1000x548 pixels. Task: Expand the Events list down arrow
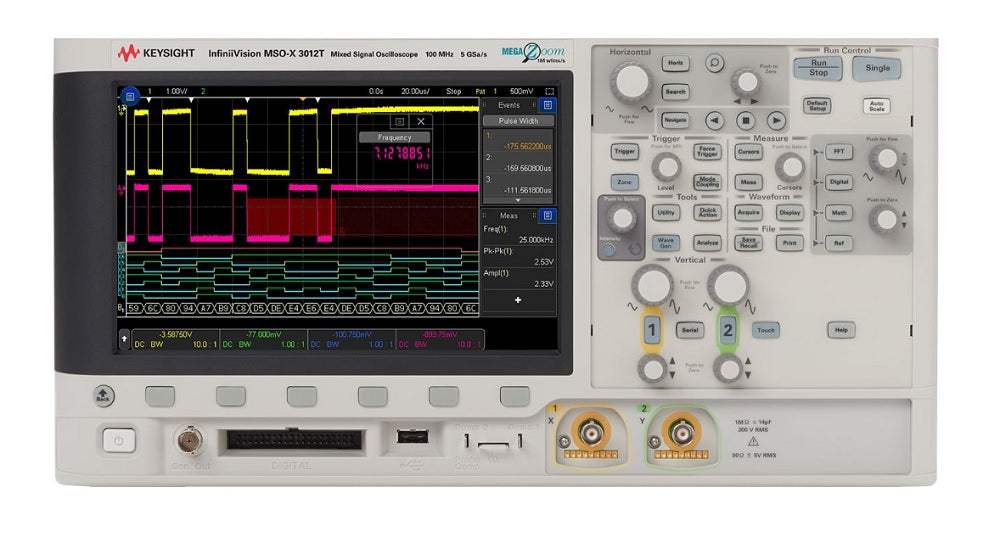pos(517,201)
